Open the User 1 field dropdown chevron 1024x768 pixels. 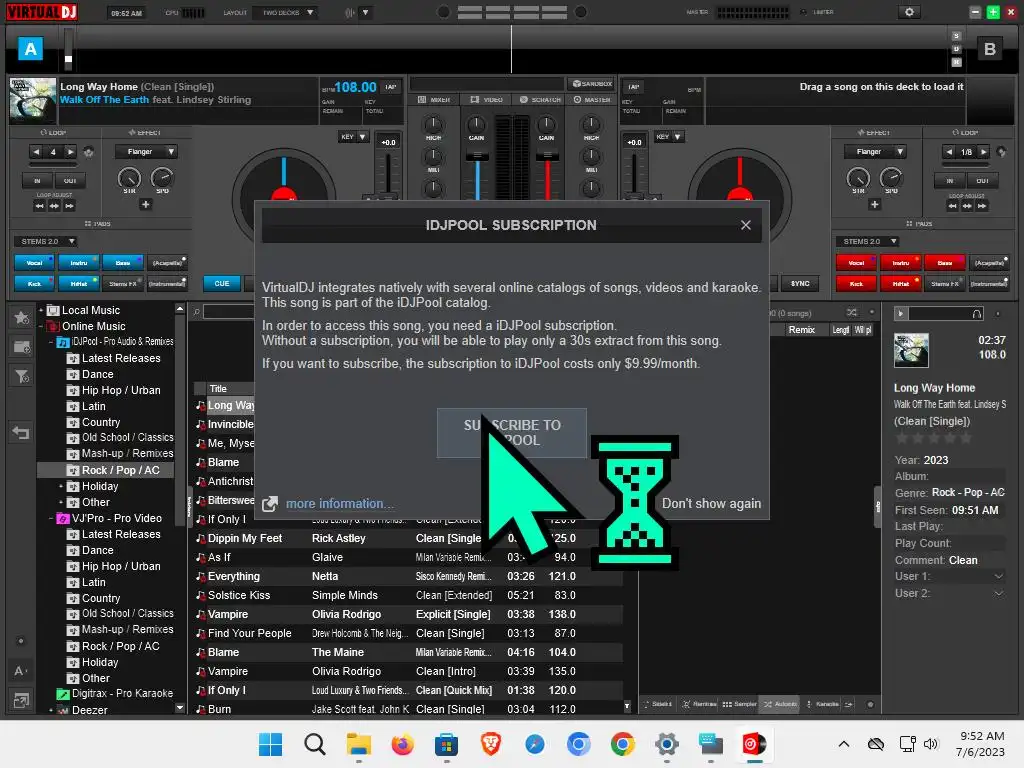click(x=999, y=576)
